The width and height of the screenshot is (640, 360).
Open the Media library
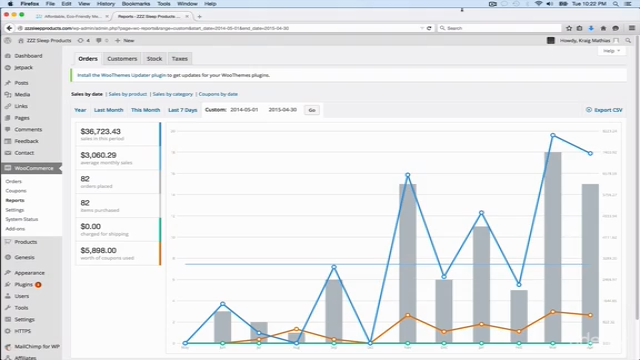(22, 94)
